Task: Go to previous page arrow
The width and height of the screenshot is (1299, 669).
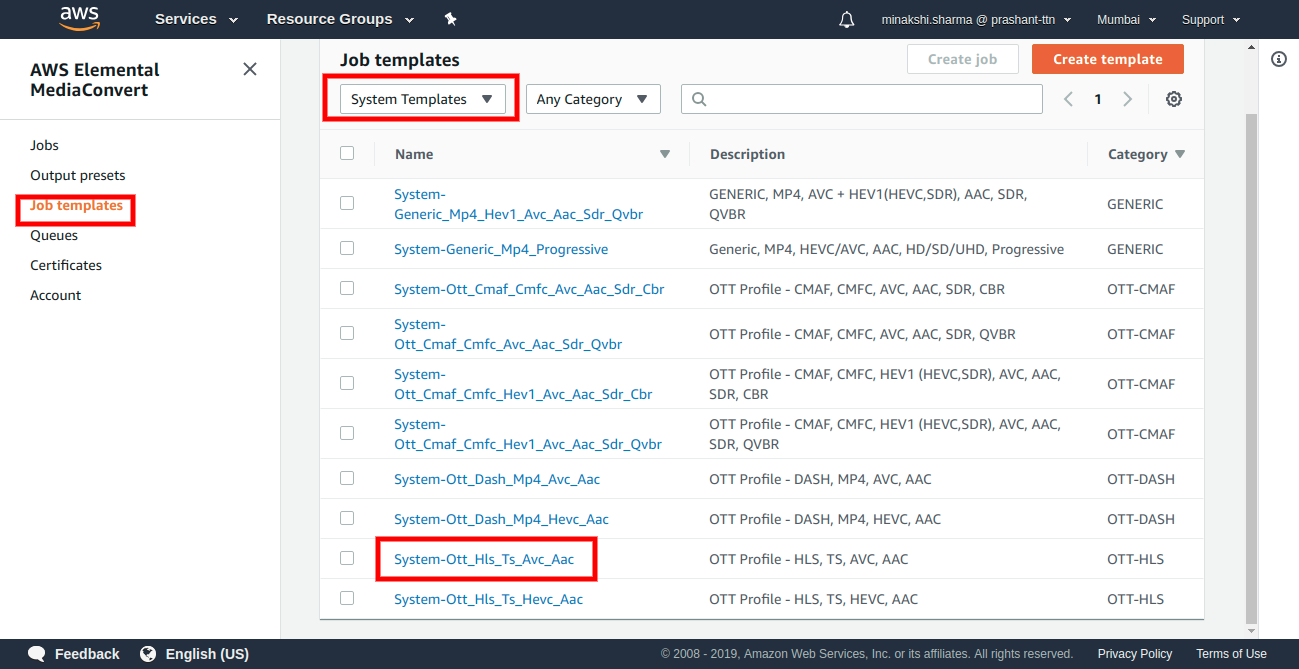Action: click(1068, 99)
